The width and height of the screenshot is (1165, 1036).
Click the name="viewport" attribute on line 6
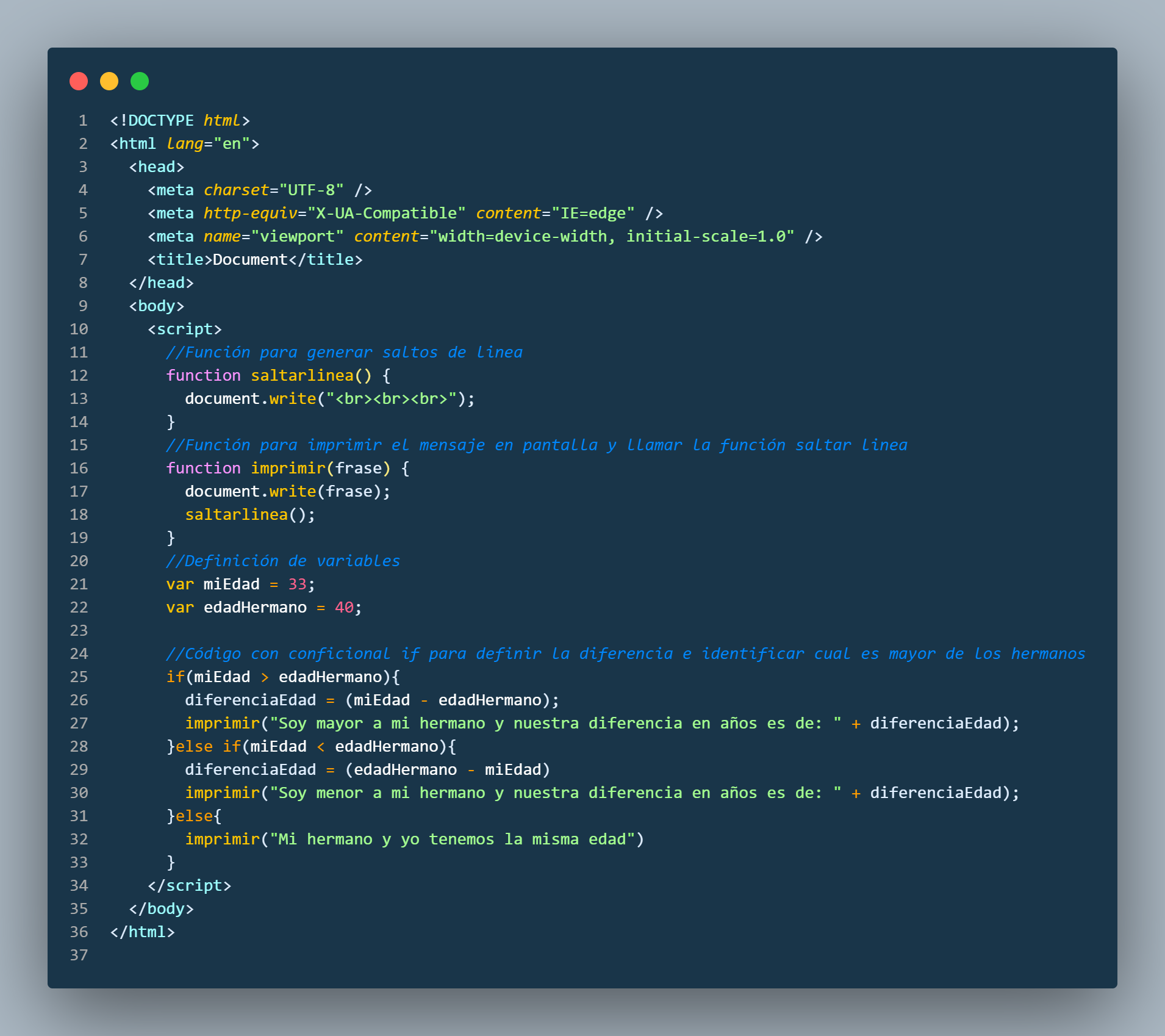coord(274,236)
